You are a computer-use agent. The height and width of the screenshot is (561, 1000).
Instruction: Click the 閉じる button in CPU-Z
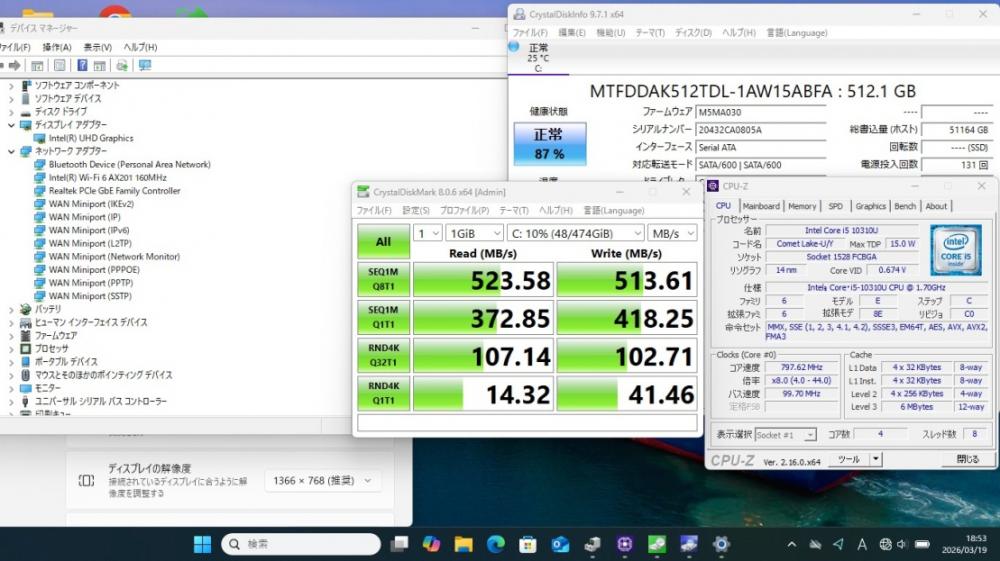pyautogui.click(x=967, y=459)
